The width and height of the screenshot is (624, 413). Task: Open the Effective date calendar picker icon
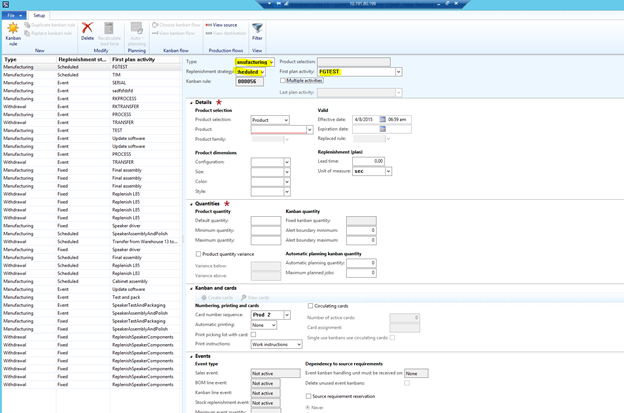coord(383,119)
